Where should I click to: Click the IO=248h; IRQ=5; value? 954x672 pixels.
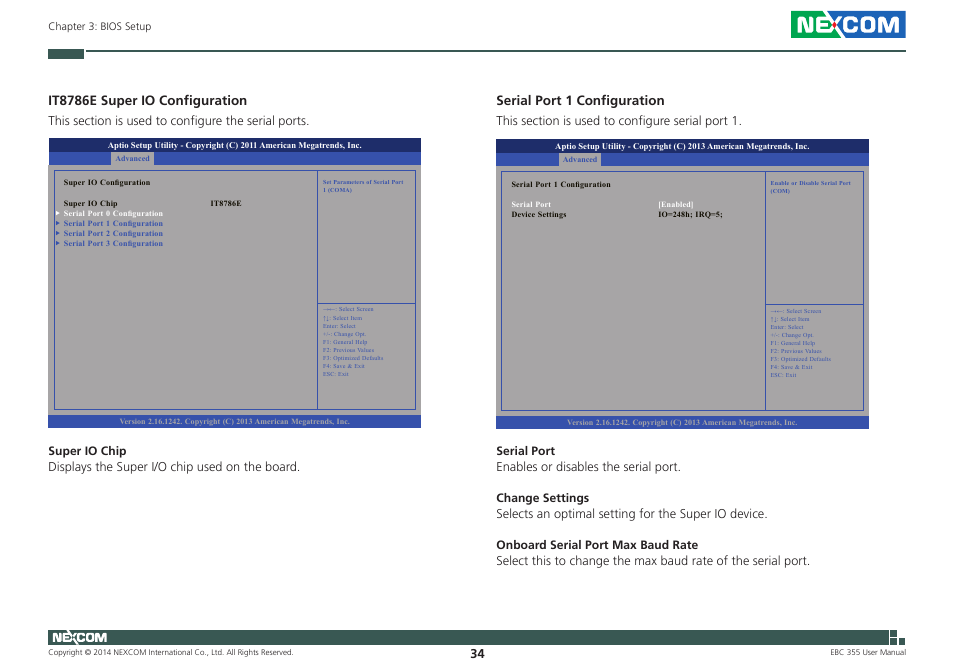click(690, 214)
